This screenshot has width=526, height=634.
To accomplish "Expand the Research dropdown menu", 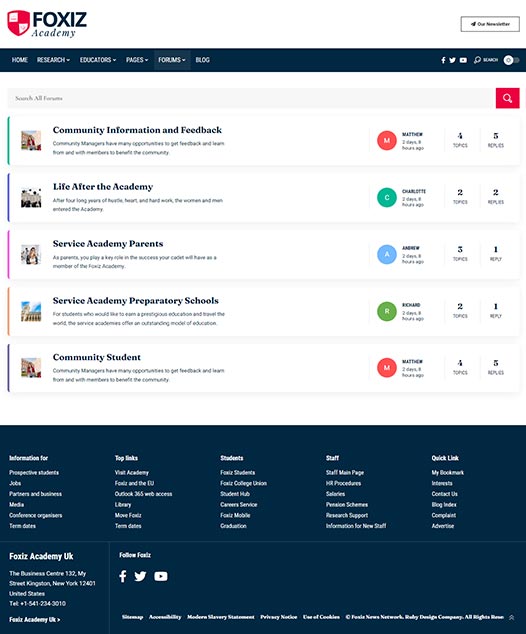I will click(x=53, y=60).
